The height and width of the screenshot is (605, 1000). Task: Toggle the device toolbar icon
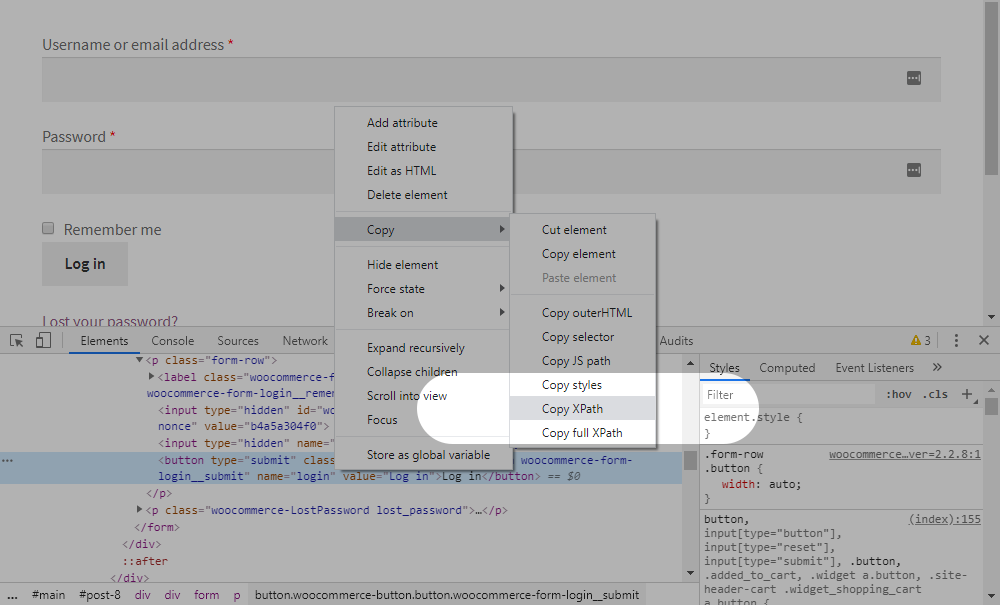click(x=43, y=340)
